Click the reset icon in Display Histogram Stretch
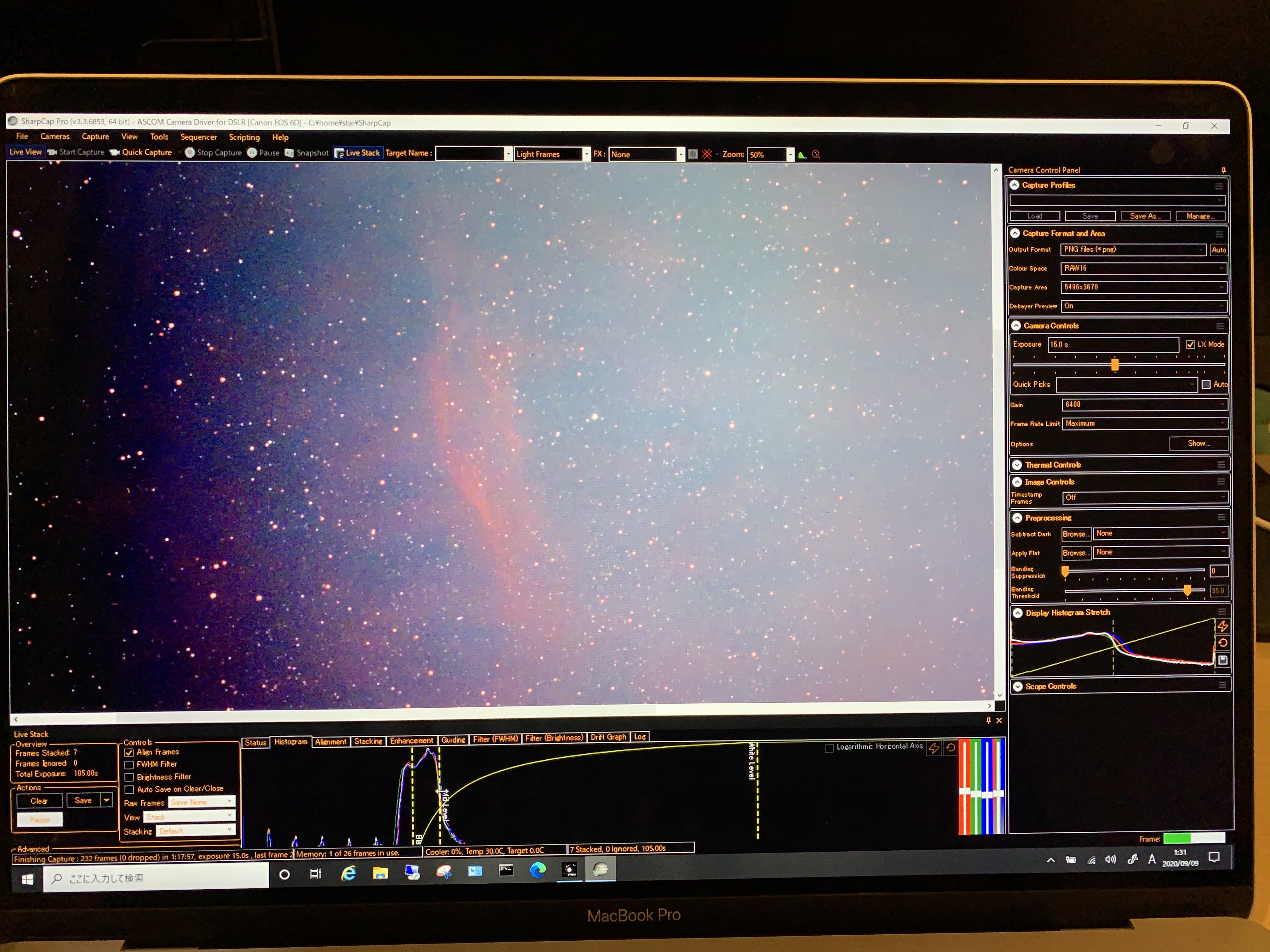This screenshot has width=1270, height=952. tap(1223, 643)
